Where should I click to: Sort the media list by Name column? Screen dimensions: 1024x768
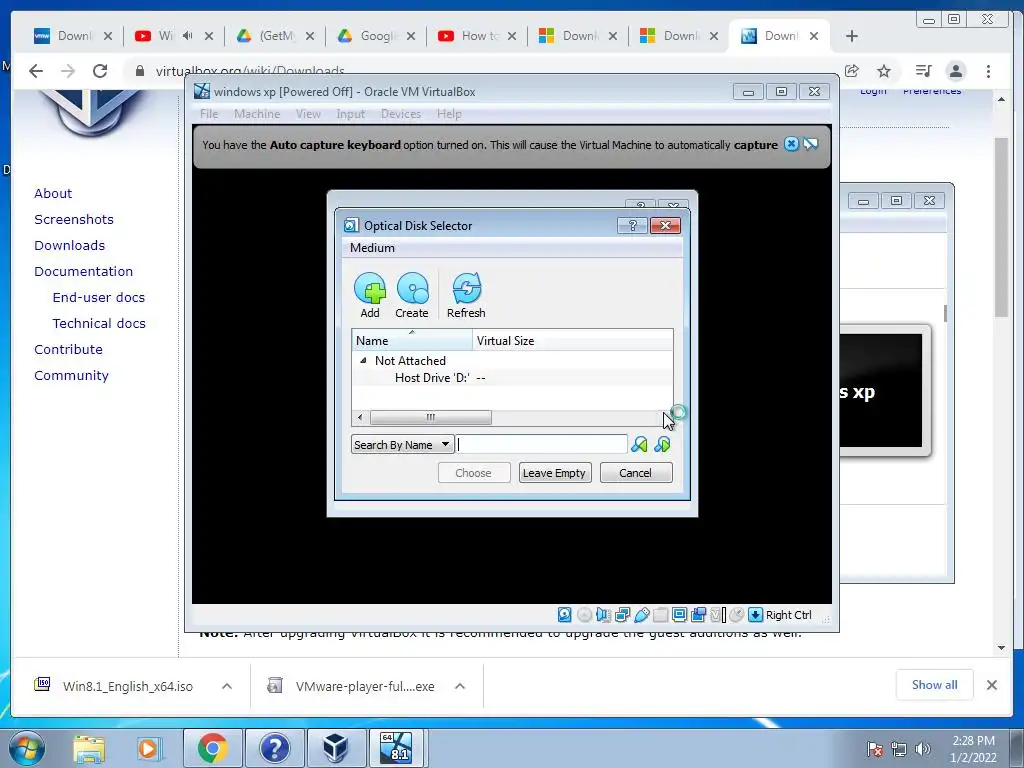tap(412, 340)
